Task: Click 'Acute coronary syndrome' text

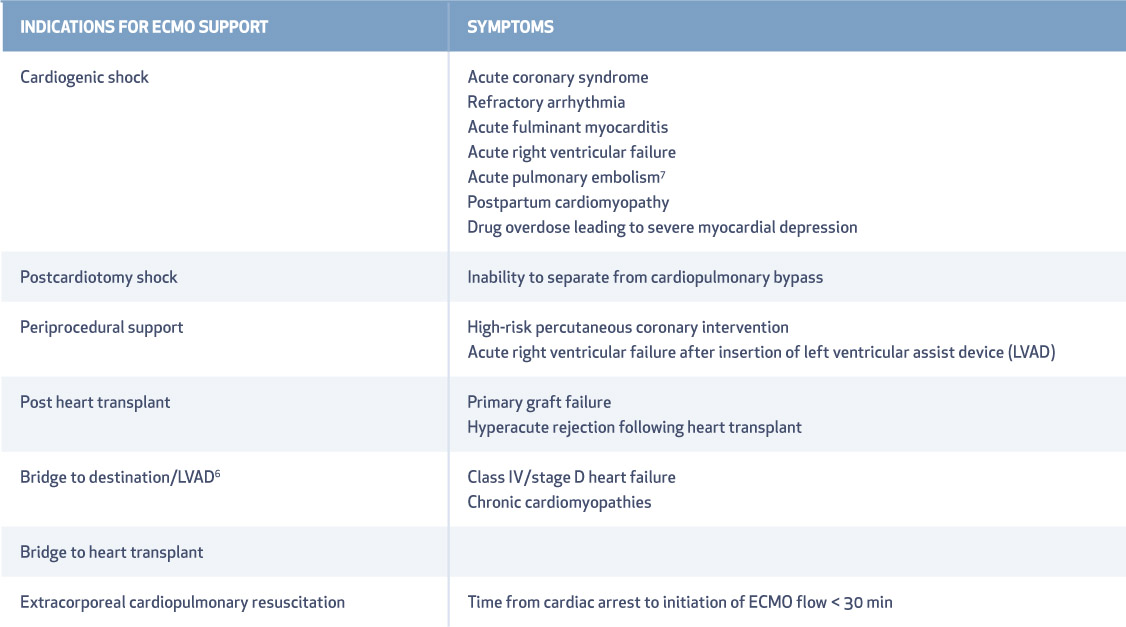Action: (557, 78)
